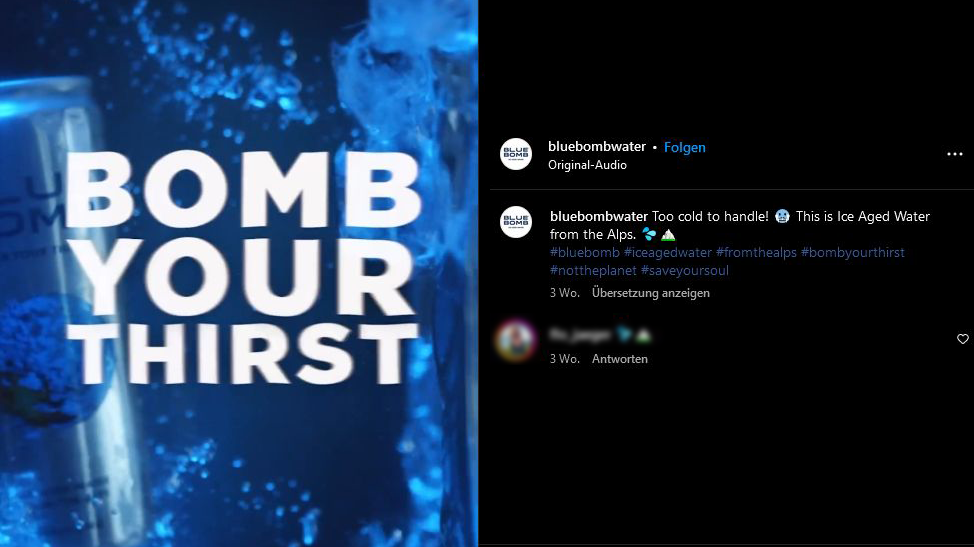Click the Bomb Your Thirst video to pause
The height and width of the screenshot is (547, 974).
click(239, 273)
